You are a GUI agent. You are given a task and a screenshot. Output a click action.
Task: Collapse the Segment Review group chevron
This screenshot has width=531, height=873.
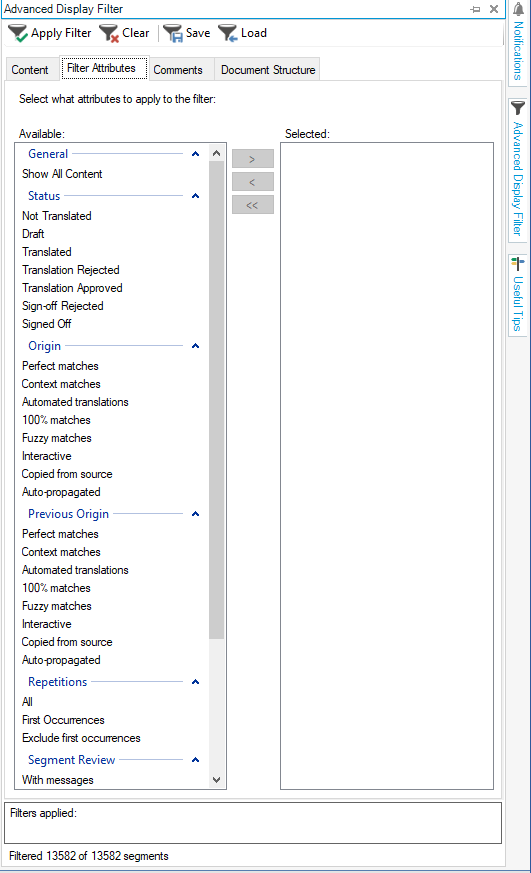coord(195,760)
